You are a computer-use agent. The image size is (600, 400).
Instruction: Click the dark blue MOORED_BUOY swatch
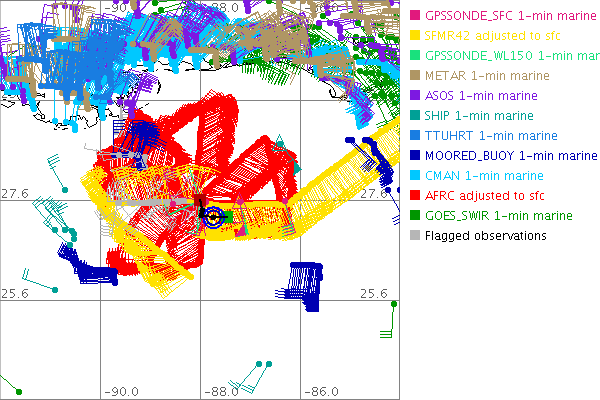[415, 156]
